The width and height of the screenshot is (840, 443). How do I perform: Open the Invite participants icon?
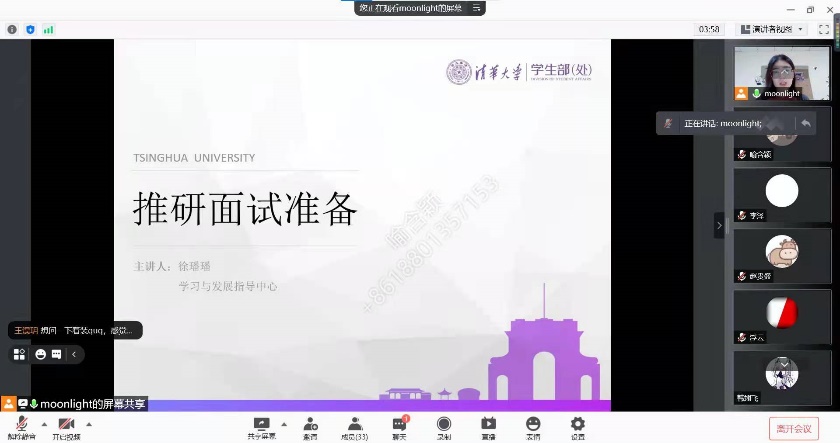[x=311, y=425]
